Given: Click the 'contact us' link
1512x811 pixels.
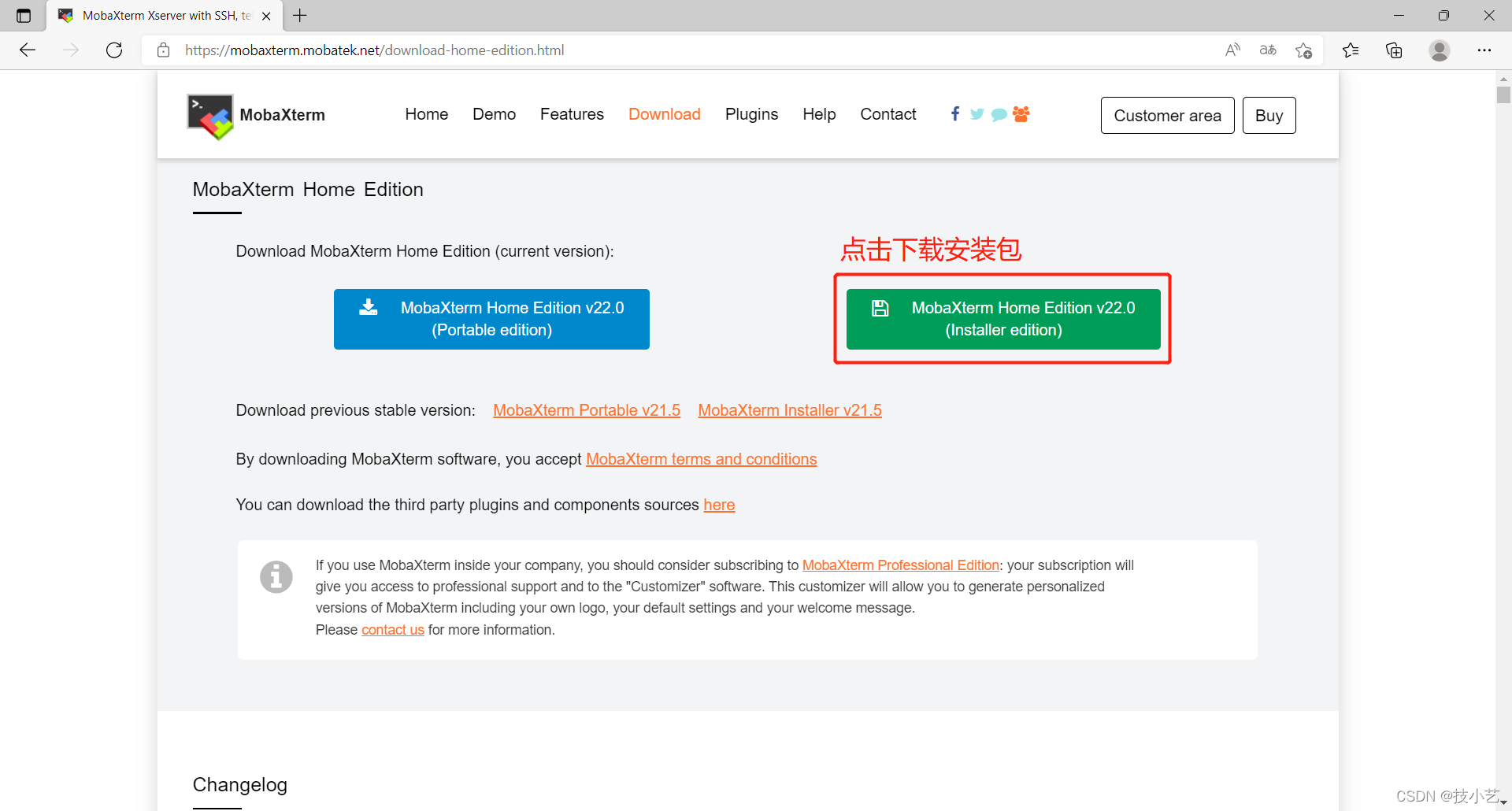Looking at the screenshot, I should 393,630.
